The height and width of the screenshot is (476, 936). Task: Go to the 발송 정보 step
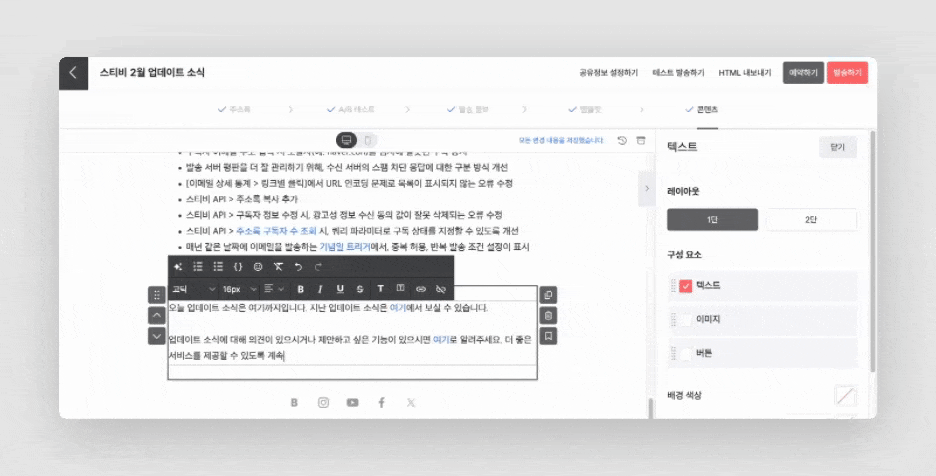[x=468, y=110]
